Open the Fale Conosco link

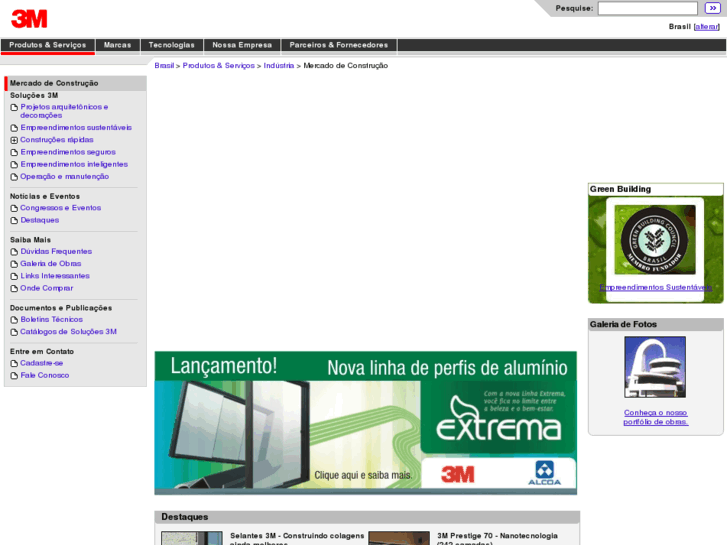coord(45,376)
